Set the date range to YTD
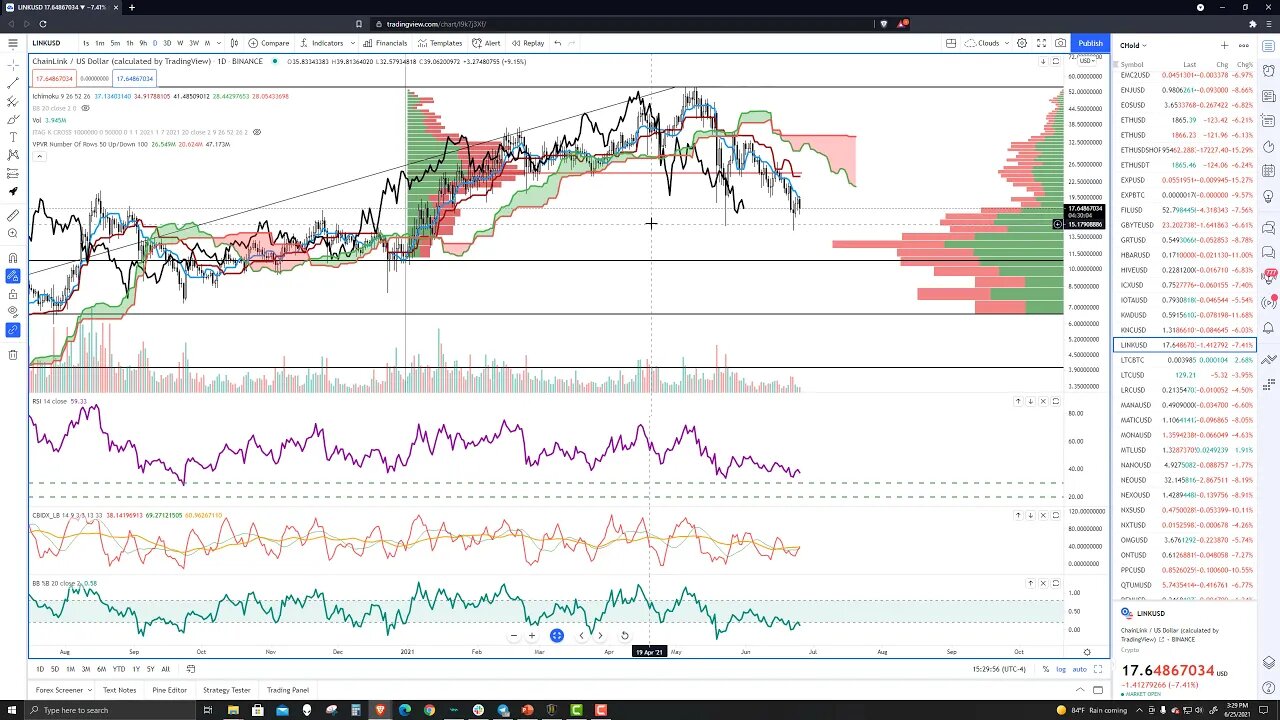Image resolution: width=1280 pixels, height=720 pixels. pos(119,669)
